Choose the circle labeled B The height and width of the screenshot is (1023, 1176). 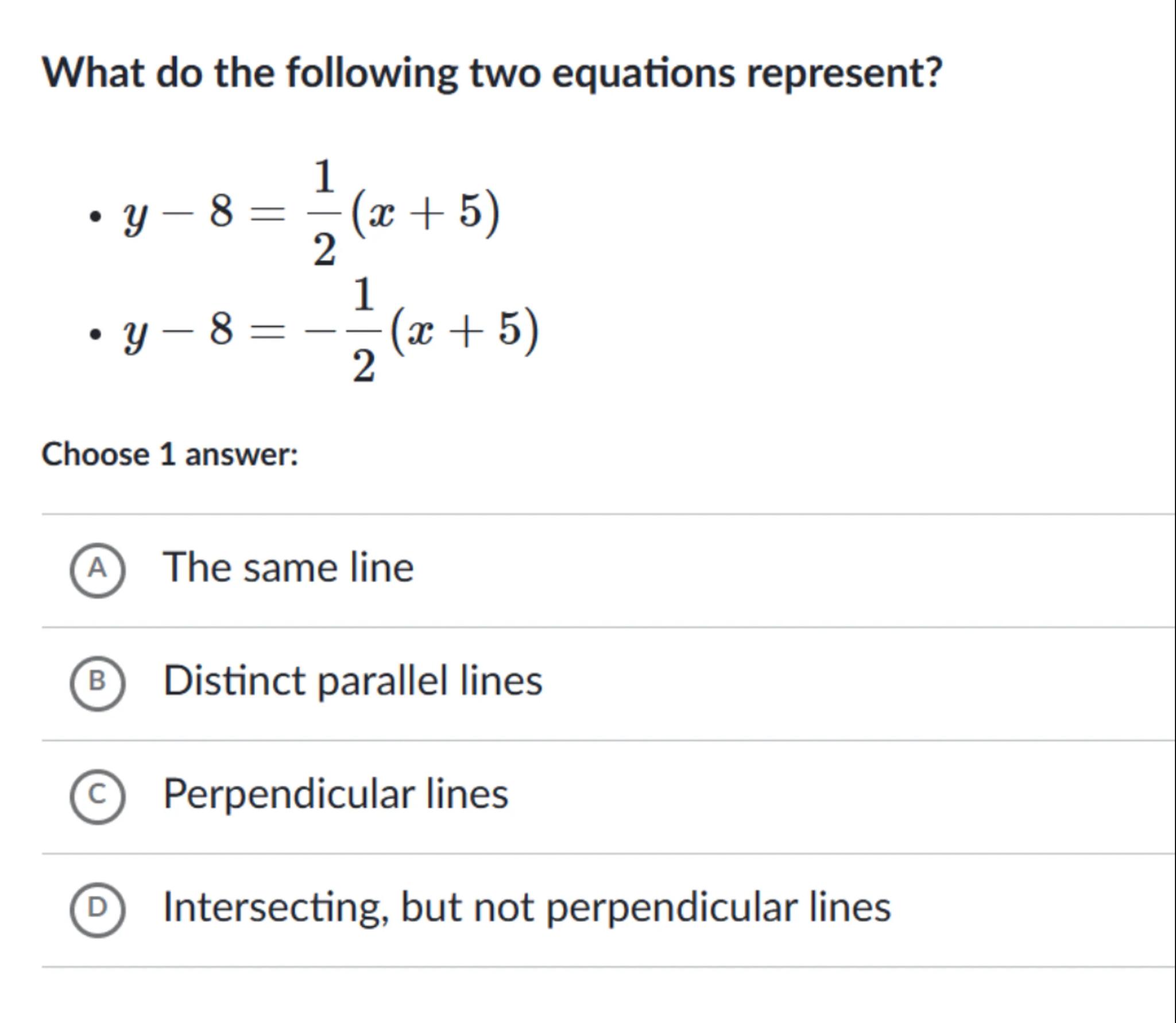click(97, 683)
